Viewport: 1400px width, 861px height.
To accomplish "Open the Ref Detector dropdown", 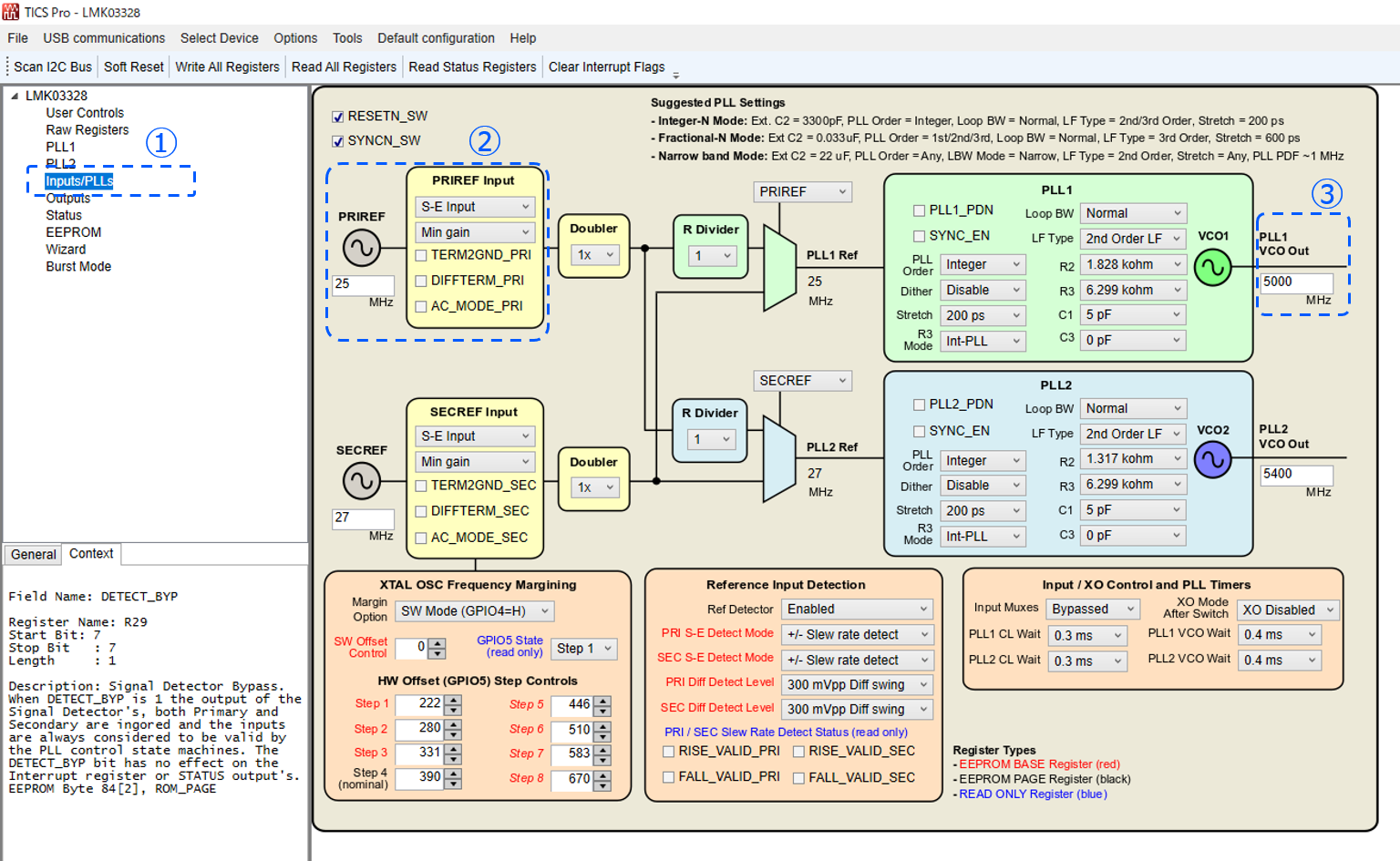I will coord(856,609).
